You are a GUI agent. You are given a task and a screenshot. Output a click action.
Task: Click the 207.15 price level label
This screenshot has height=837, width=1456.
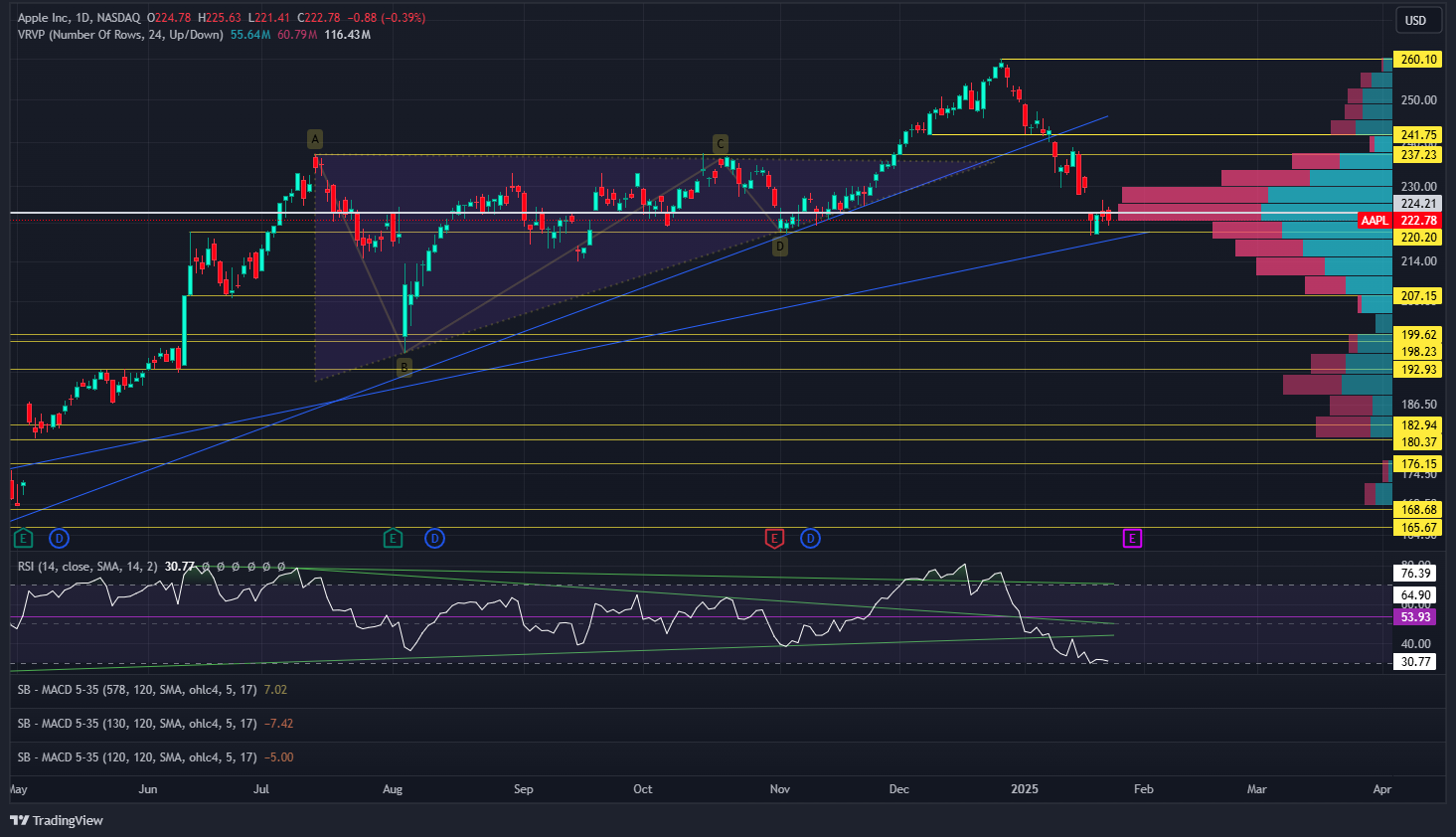click(1418, 296)
